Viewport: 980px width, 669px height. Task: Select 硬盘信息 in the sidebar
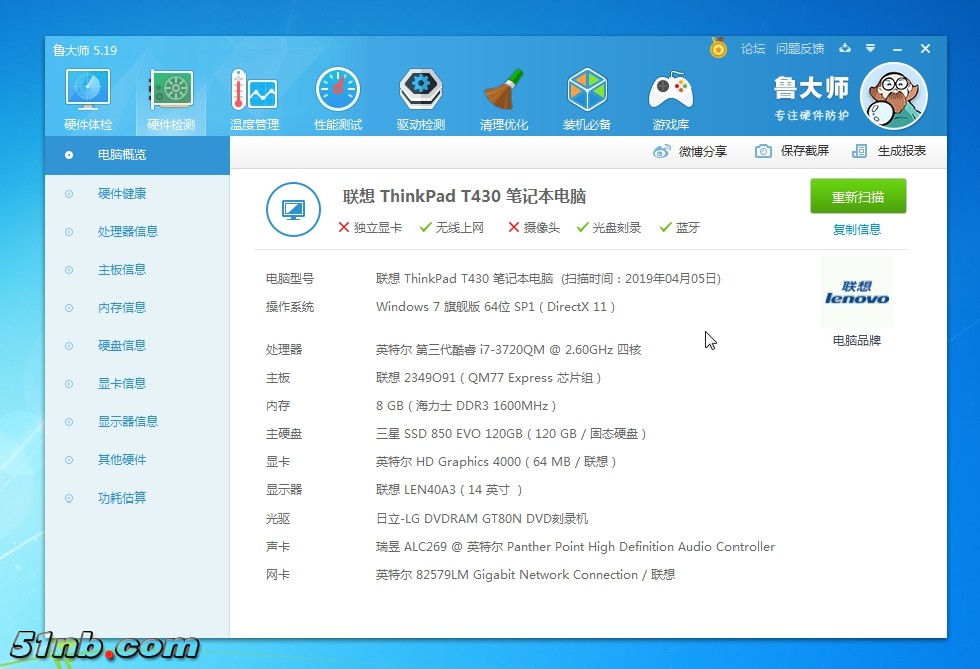pyautogui.click(x=122, y=345)
